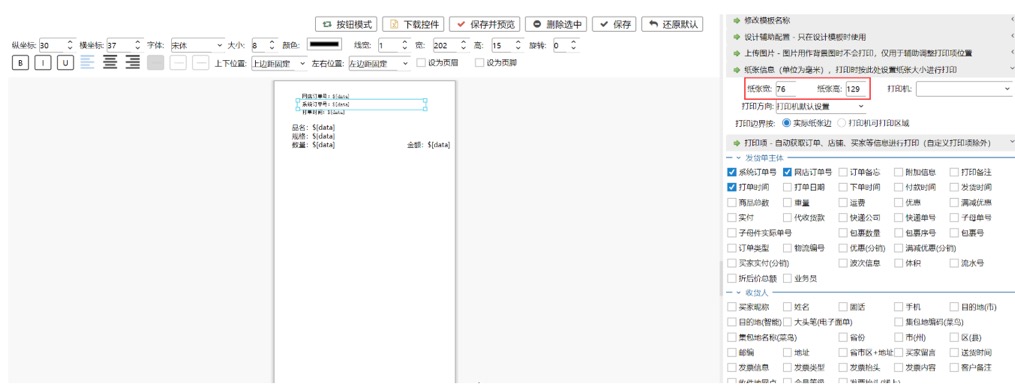
Task: Check 买家留言 checkbox
Action: [x=898, y=352]
